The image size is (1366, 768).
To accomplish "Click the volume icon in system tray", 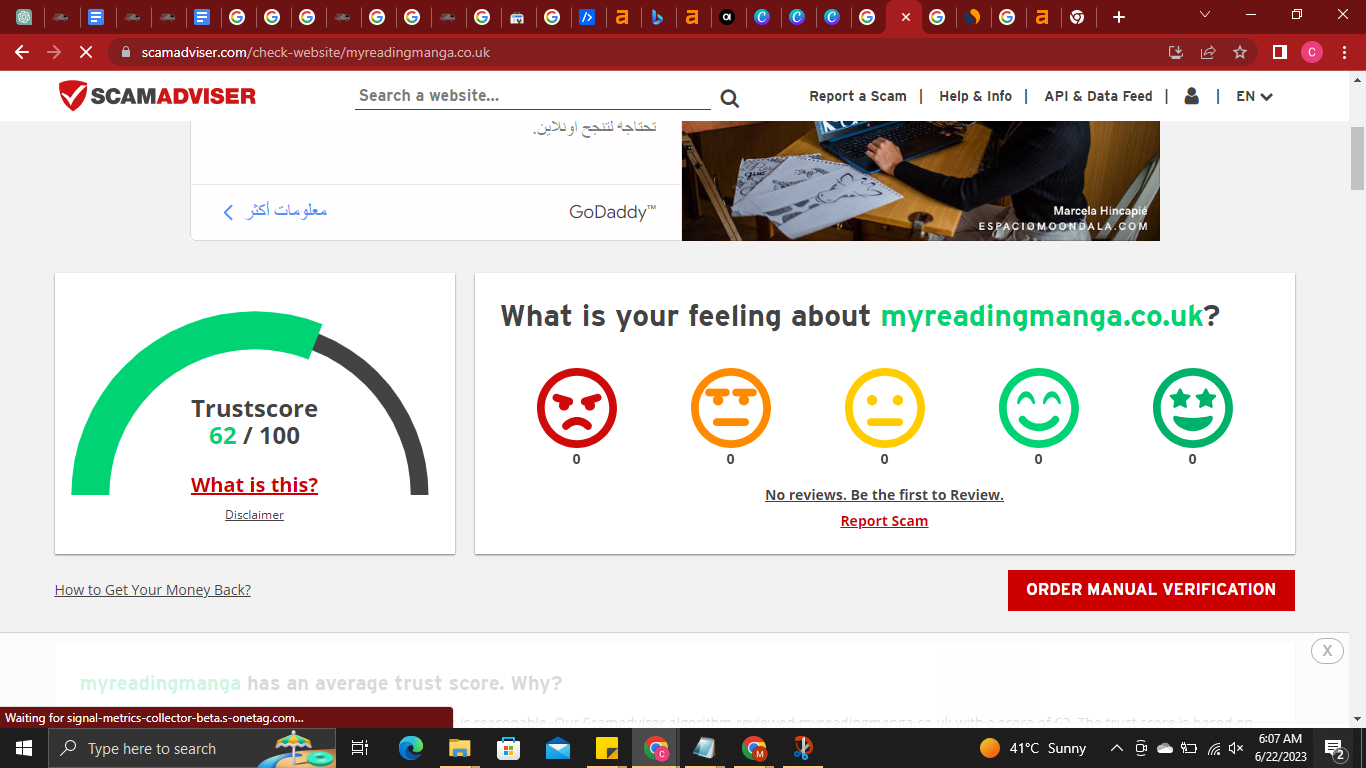I will pyautogui.click(x=1236, y=748).
